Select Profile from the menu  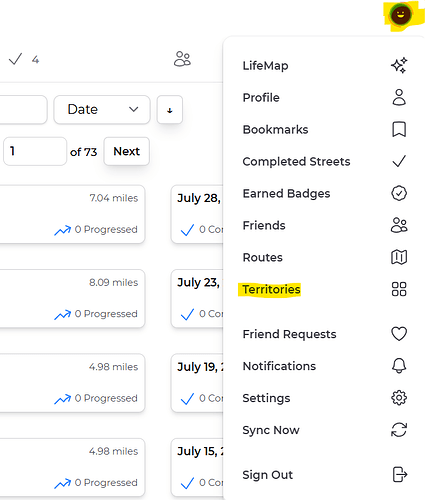(x=261, y=98)
